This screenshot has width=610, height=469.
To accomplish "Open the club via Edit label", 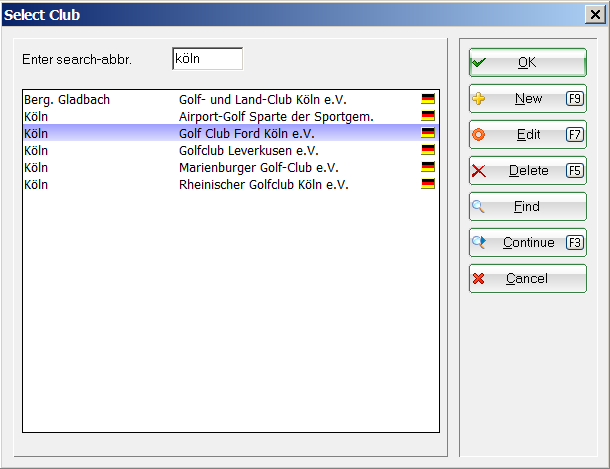I will click(528, 135).
